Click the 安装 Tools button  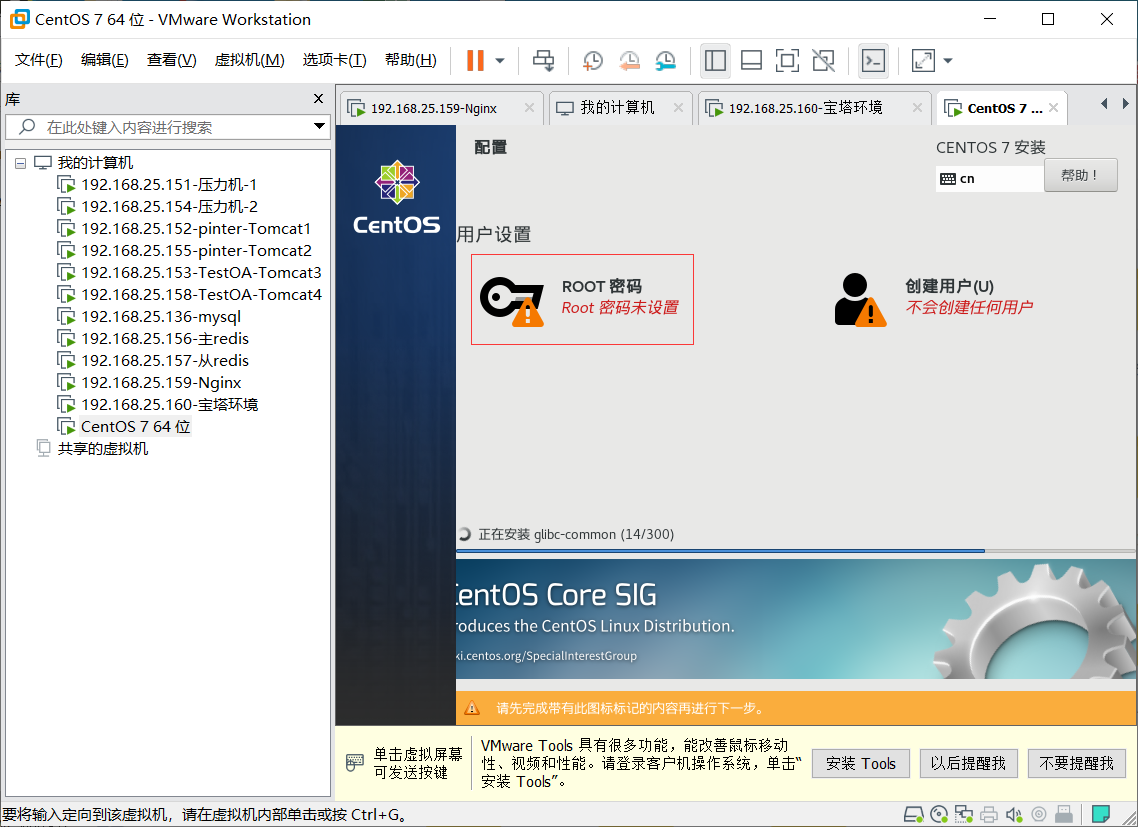pyautogui.click(x=860, y=763)
